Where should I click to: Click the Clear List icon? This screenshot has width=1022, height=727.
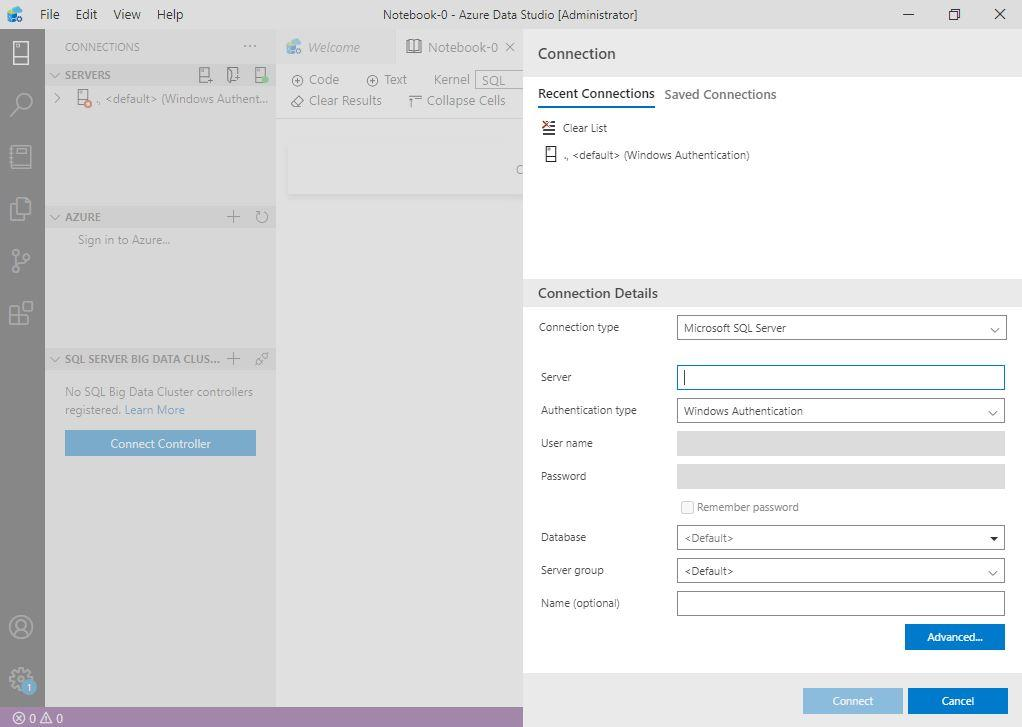coord(549,128)
